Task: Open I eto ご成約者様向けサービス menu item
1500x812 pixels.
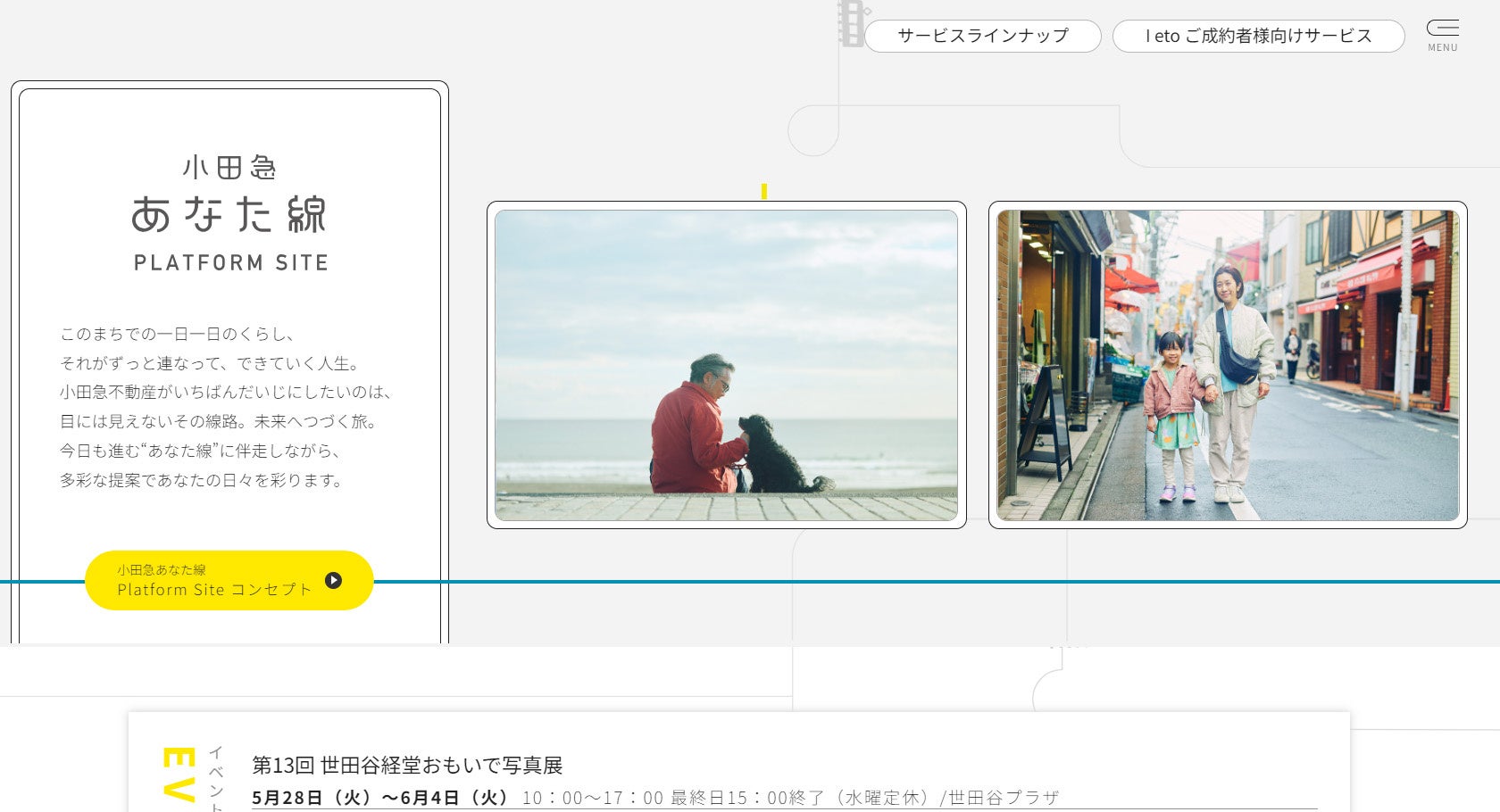Action: point(1258,36)
